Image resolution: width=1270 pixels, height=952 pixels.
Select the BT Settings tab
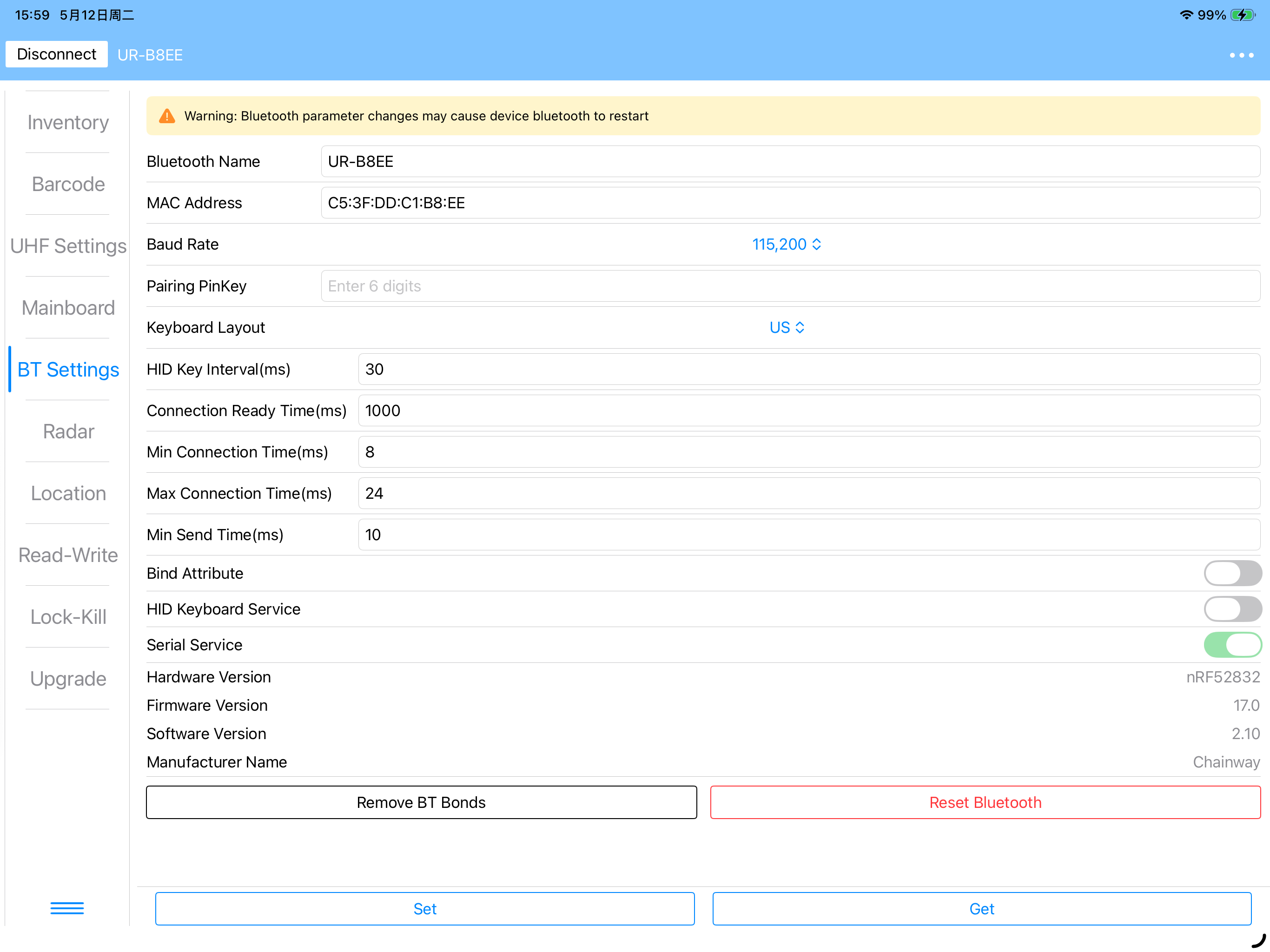68,370
